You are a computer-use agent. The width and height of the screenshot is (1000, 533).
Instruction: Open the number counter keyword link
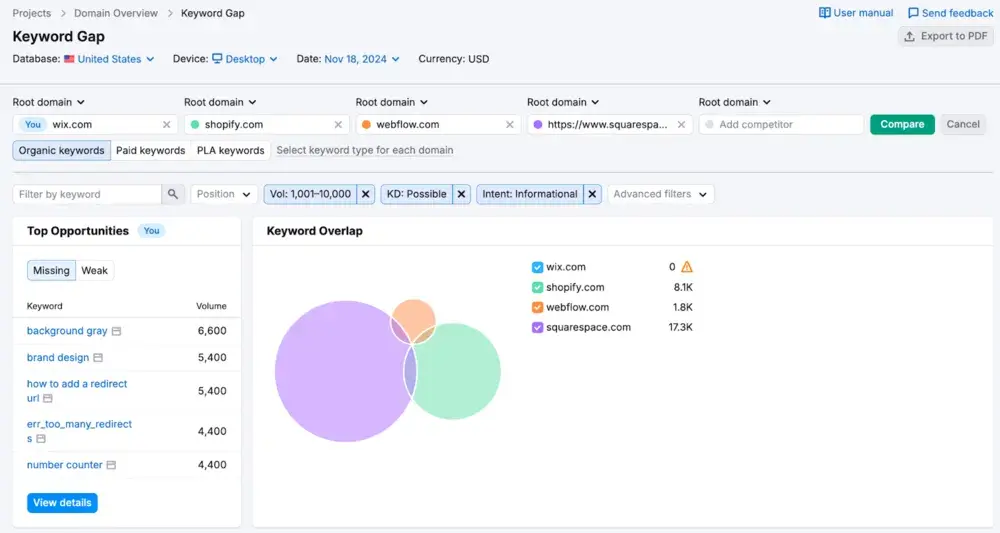tap(64, 465)
